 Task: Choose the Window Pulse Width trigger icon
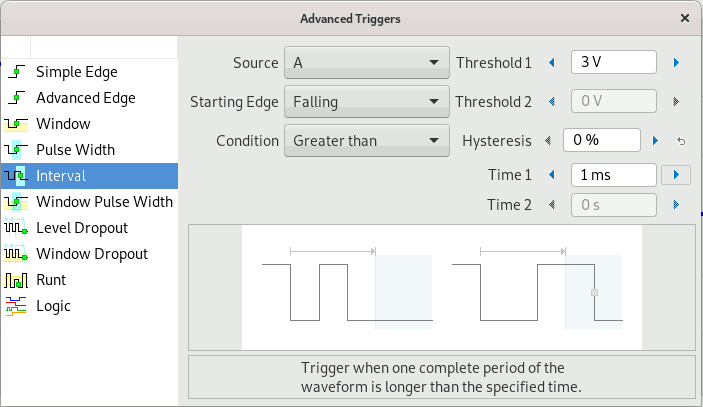tap(16, 202)
